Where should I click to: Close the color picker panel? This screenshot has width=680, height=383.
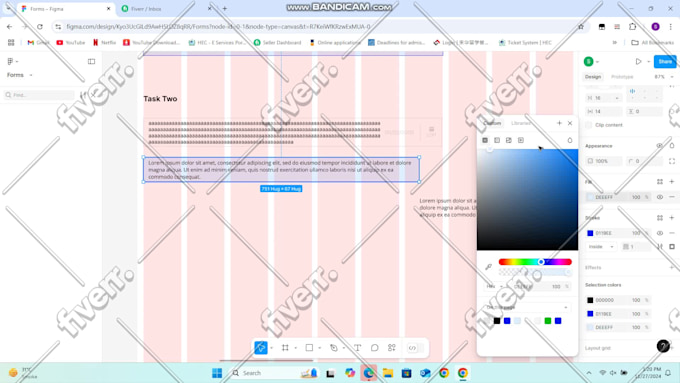570,123
